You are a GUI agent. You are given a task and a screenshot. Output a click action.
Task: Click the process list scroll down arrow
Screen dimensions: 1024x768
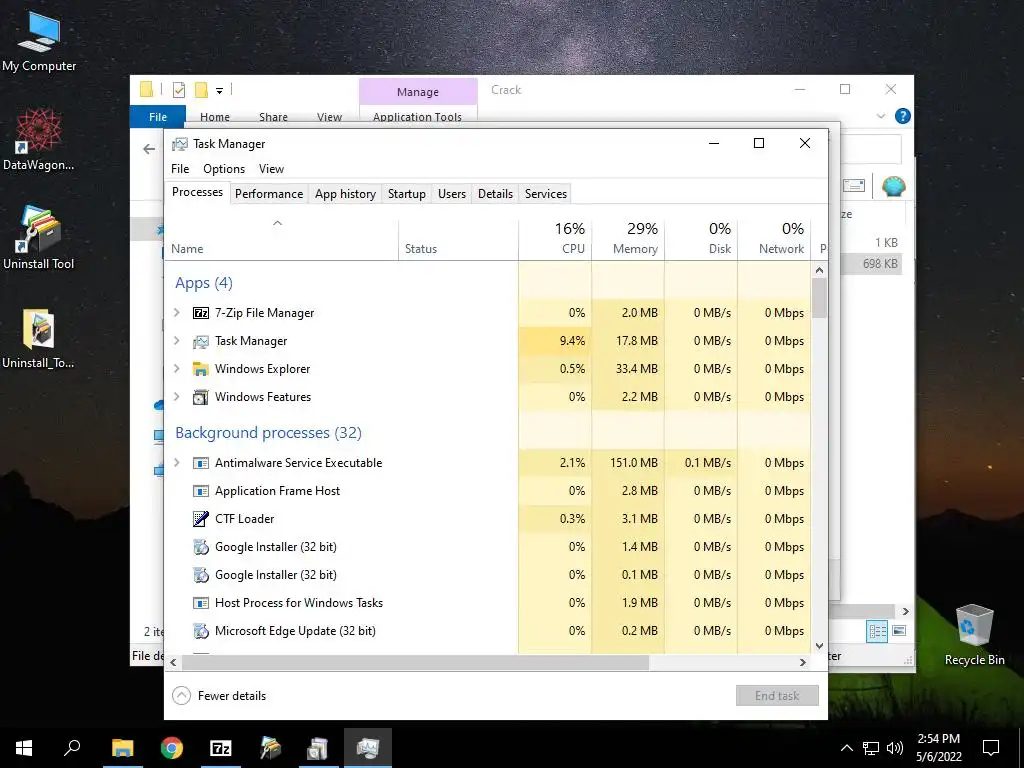click(820, 646)
